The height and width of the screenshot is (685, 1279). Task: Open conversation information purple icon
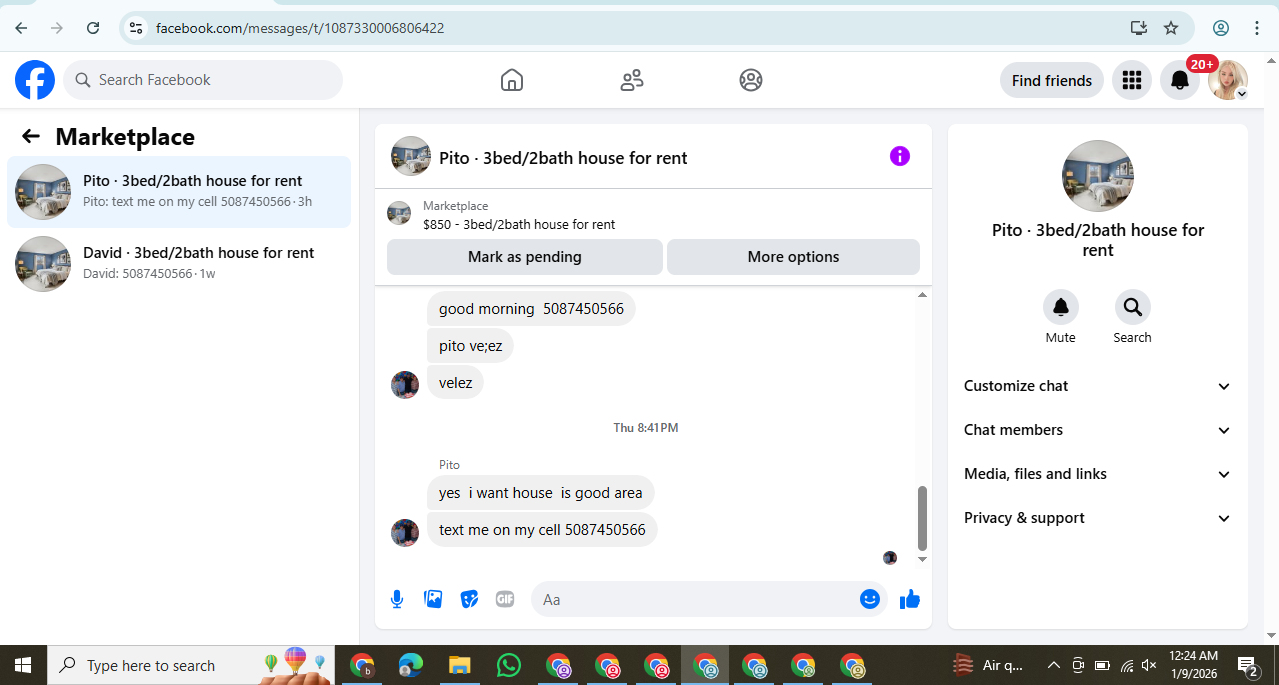pyautogui.click(x=900, y=156)
